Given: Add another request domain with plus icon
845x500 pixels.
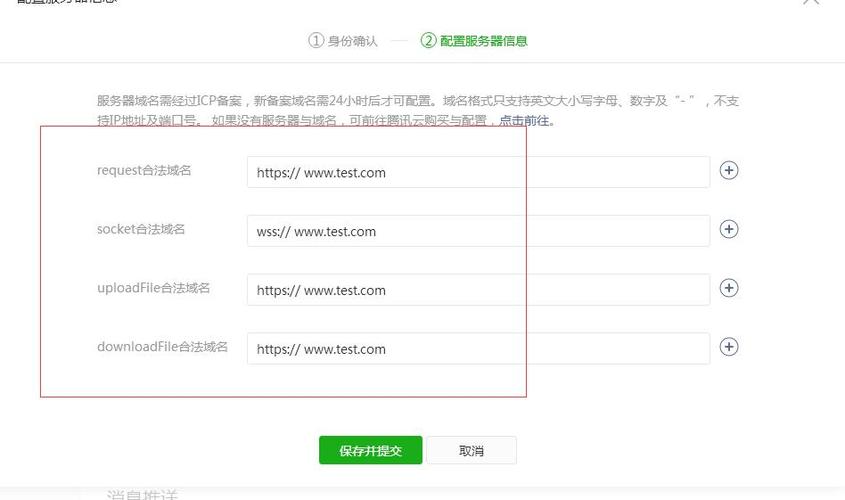Looking at the screenshot, I should (x=729, y=171).
